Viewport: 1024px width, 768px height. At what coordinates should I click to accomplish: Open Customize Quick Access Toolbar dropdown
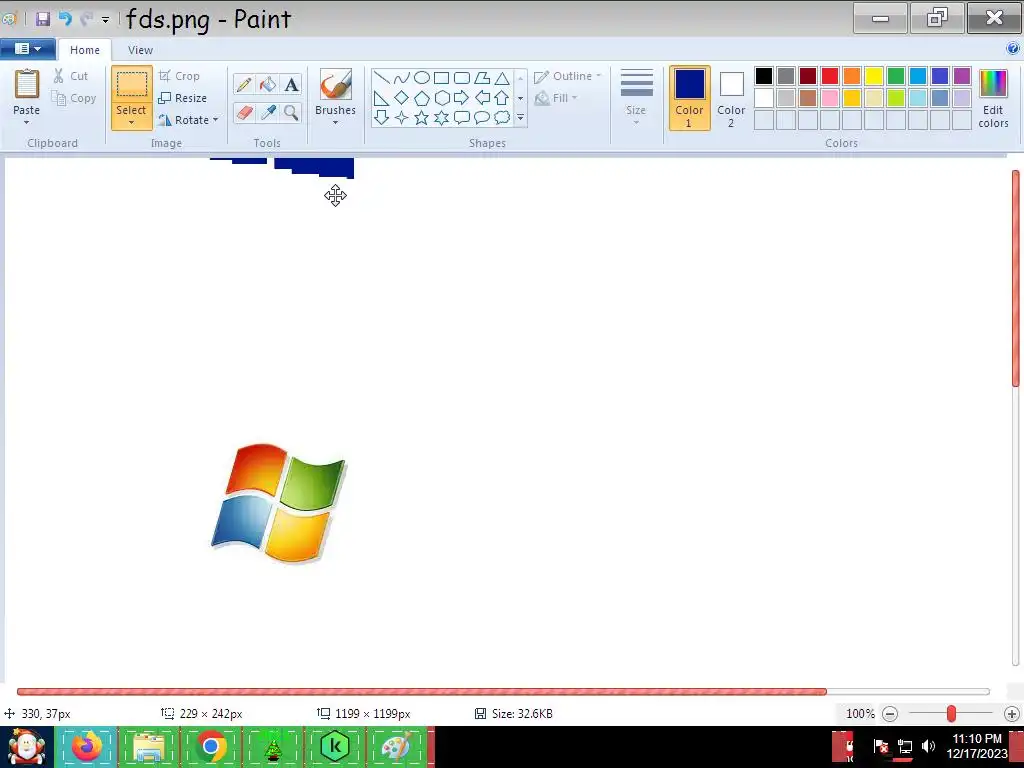click(105, 20)
